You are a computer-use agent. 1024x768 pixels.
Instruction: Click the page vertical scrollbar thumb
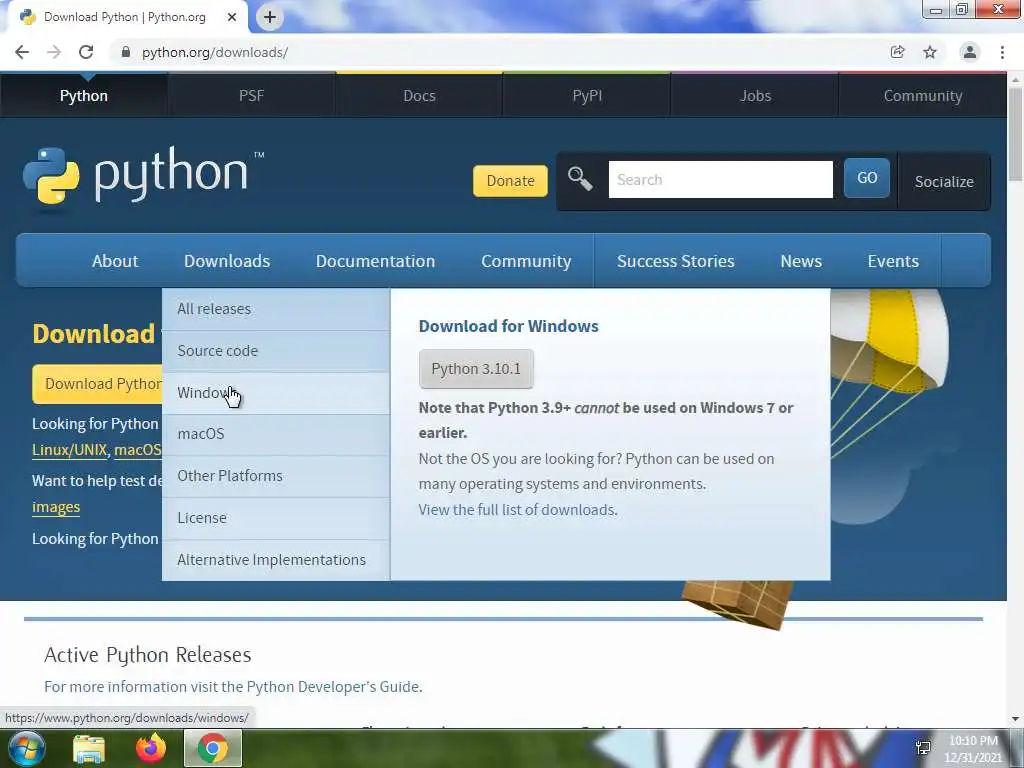tap(1015, 134)
